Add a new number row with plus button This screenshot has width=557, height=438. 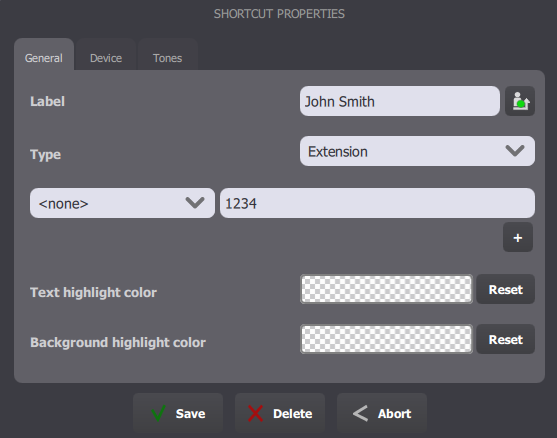pyautogui.click(x=518, y=237)
